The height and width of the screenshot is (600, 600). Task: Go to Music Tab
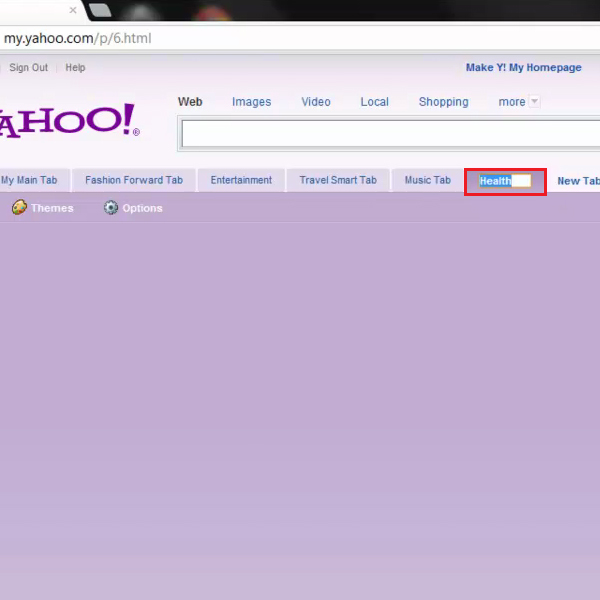(x=428, y=180)
